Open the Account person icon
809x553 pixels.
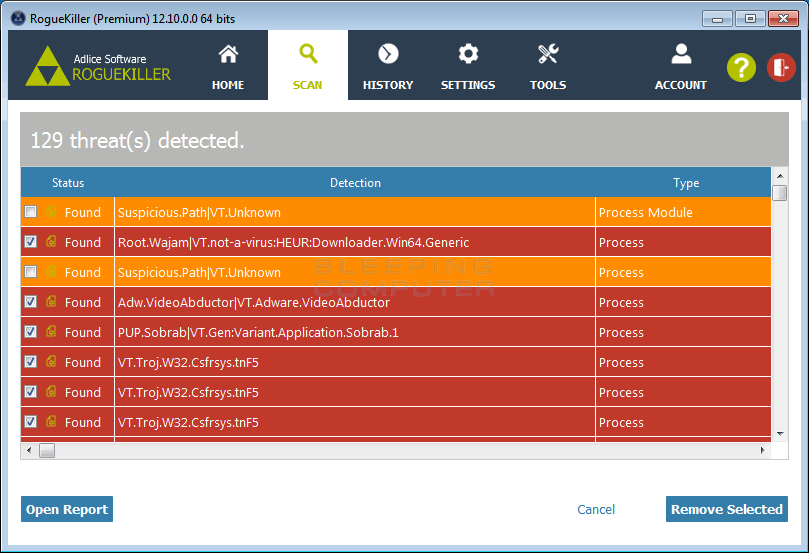tap(681, 54)
